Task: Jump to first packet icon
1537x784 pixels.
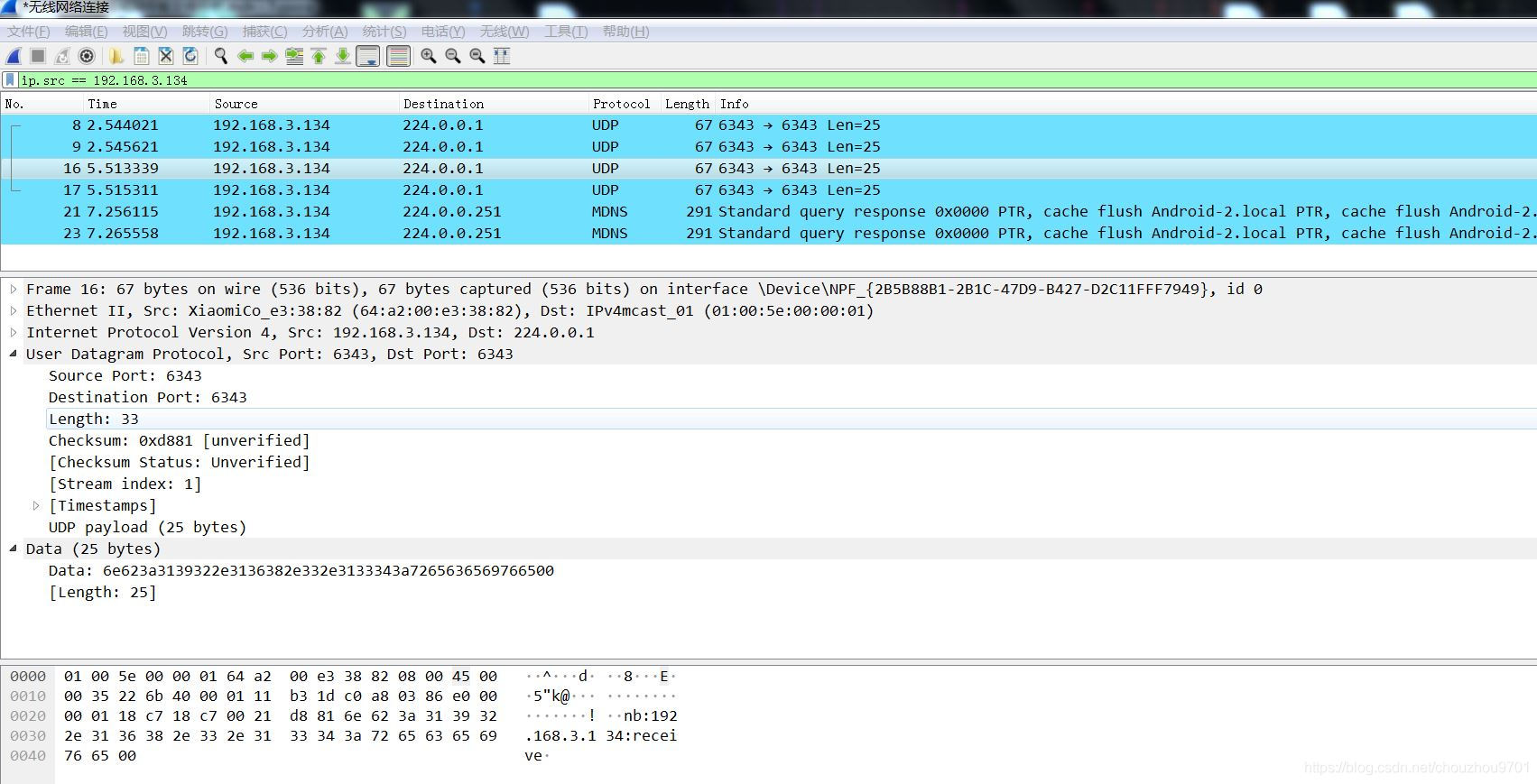Action: (319, 56)
